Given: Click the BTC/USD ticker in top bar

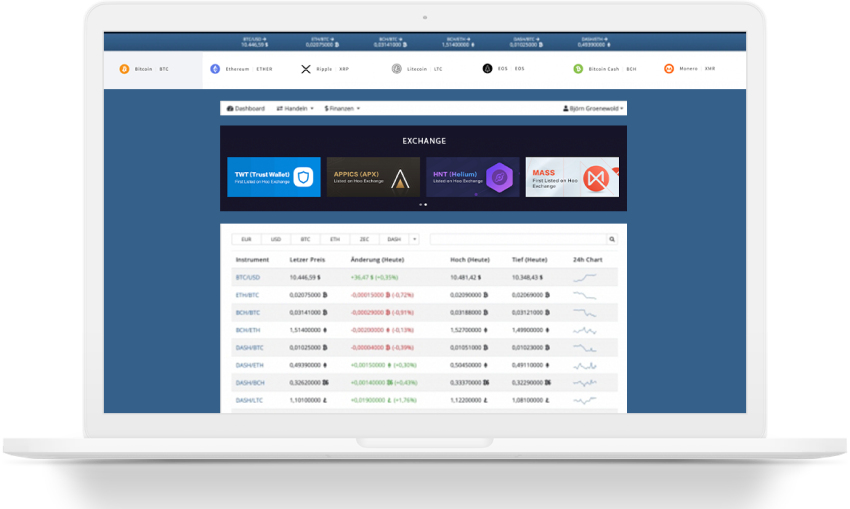Looking at the screenshot, I should (x=255, y=42).
